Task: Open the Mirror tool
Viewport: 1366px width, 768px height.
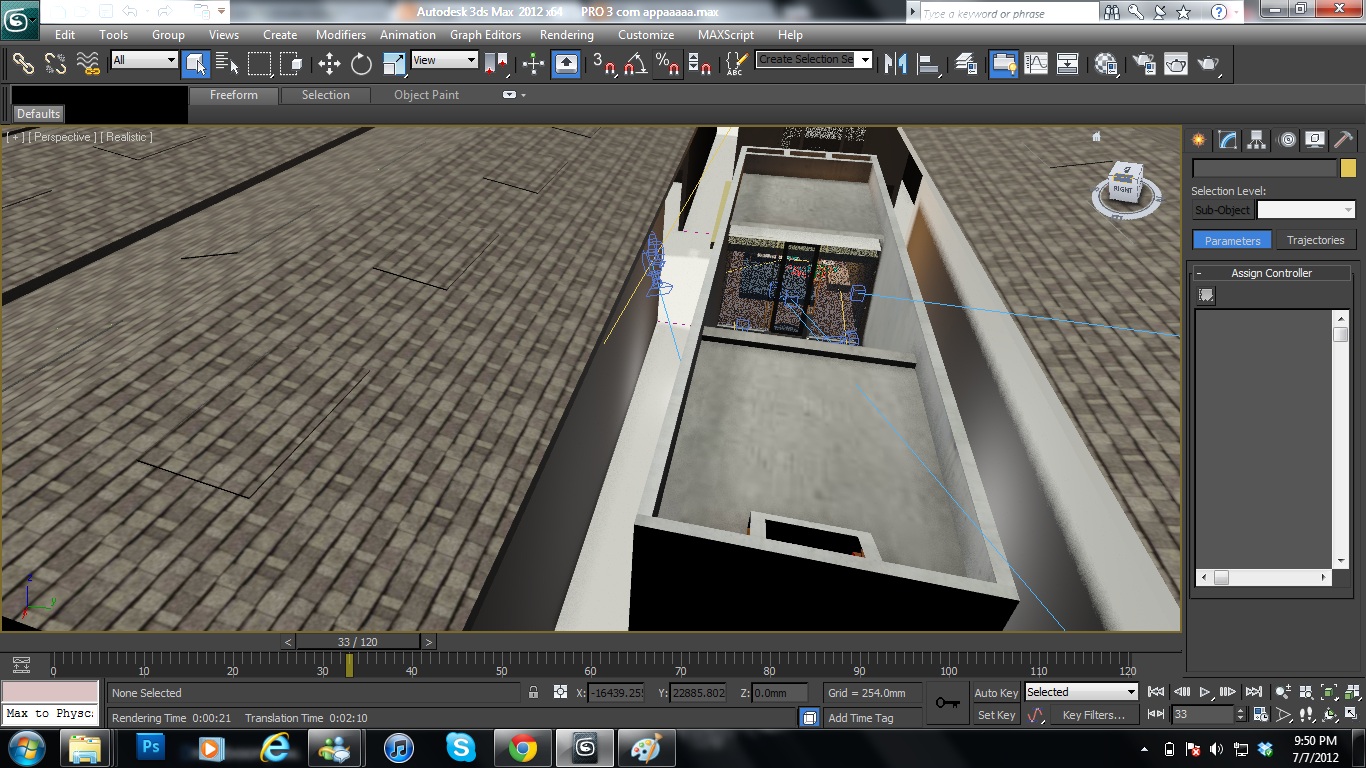Action: [x=896, y=64]
